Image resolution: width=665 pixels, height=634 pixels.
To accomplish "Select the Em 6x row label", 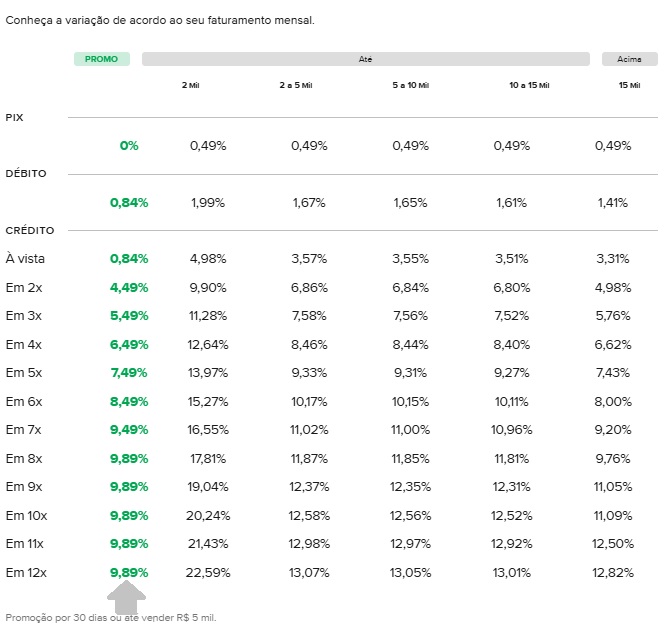I will coord(24,401).
